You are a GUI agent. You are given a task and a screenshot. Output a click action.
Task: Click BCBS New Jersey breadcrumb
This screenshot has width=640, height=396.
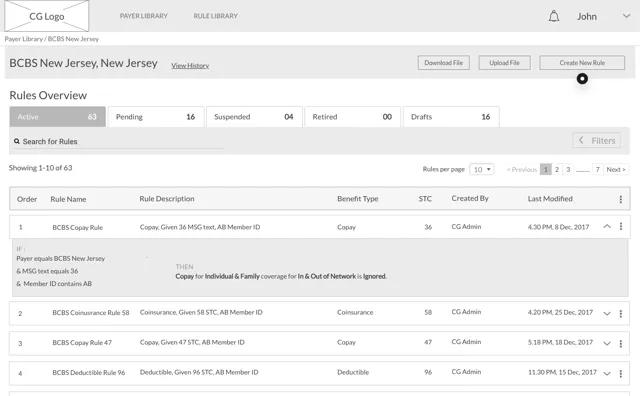click(x=73, y=39)
